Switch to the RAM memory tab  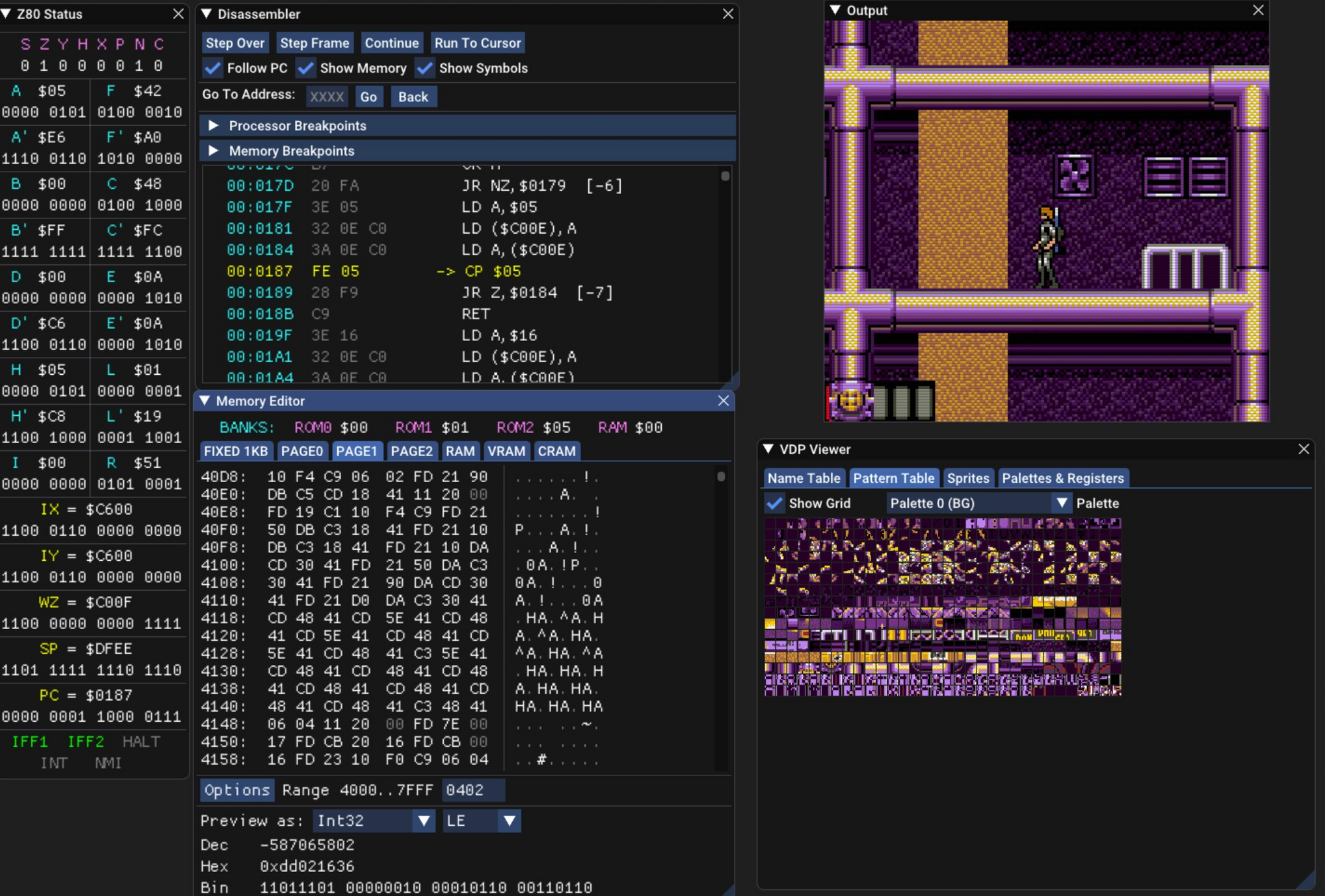[460, 451]
